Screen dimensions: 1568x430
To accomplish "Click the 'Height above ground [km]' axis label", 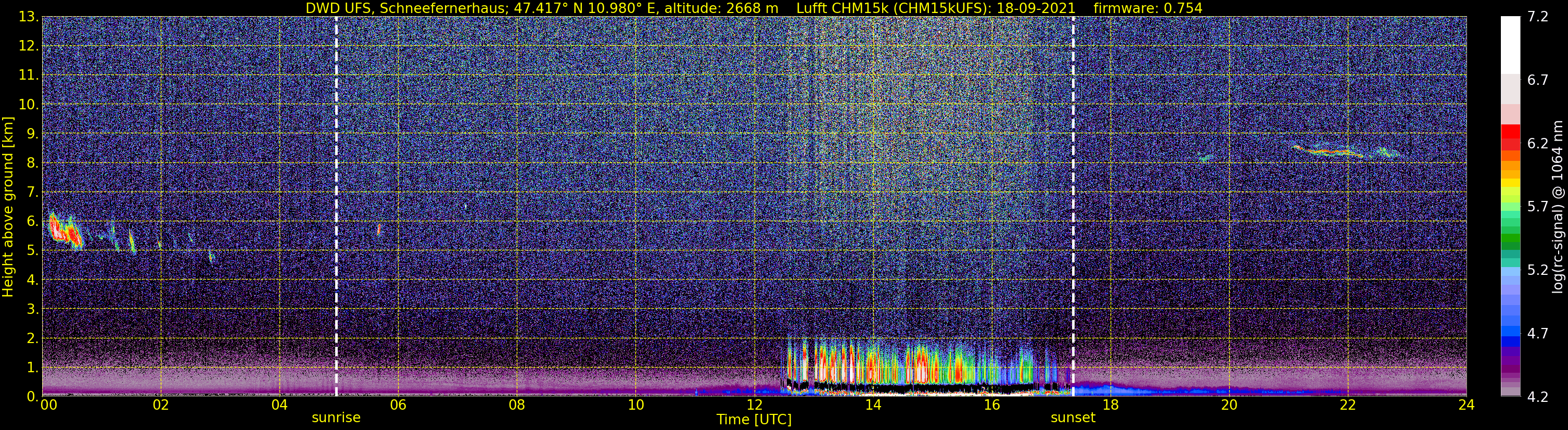I will click(8, 207).
